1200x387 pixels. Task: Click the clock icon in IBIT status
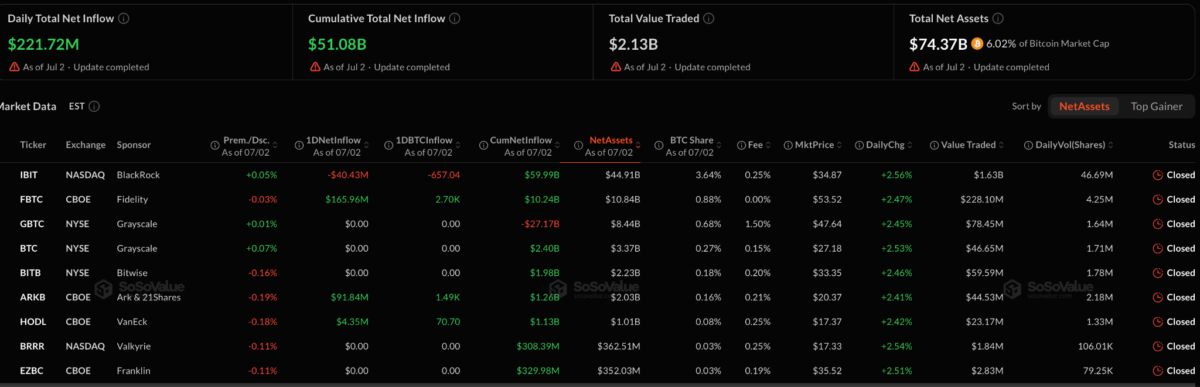(1158, 174)
